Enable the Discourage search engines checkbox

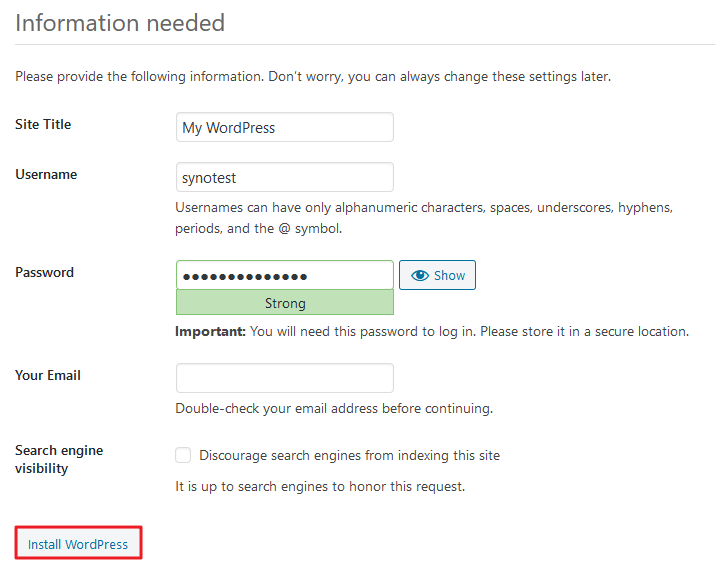[183, 455]
